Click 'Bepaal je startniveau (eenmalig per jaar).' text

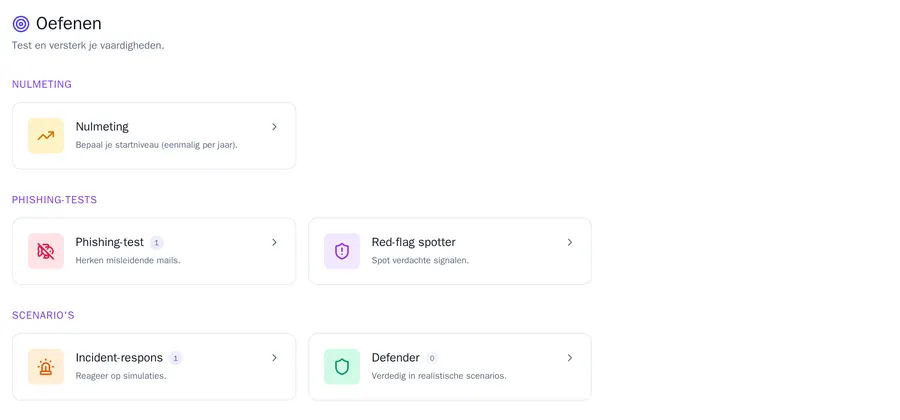click(x=157, y=145)
